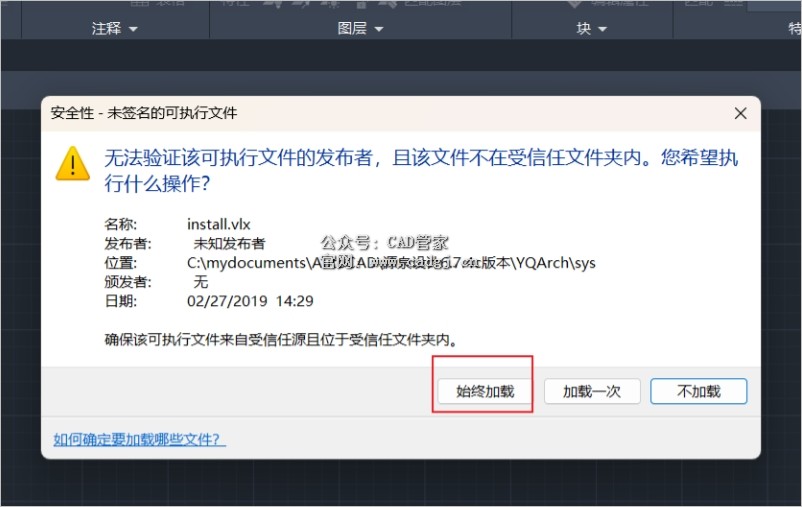Expand the 注释 ribbon panel dropdown
This screenshot has height=507, width=802.
(115, 29)
